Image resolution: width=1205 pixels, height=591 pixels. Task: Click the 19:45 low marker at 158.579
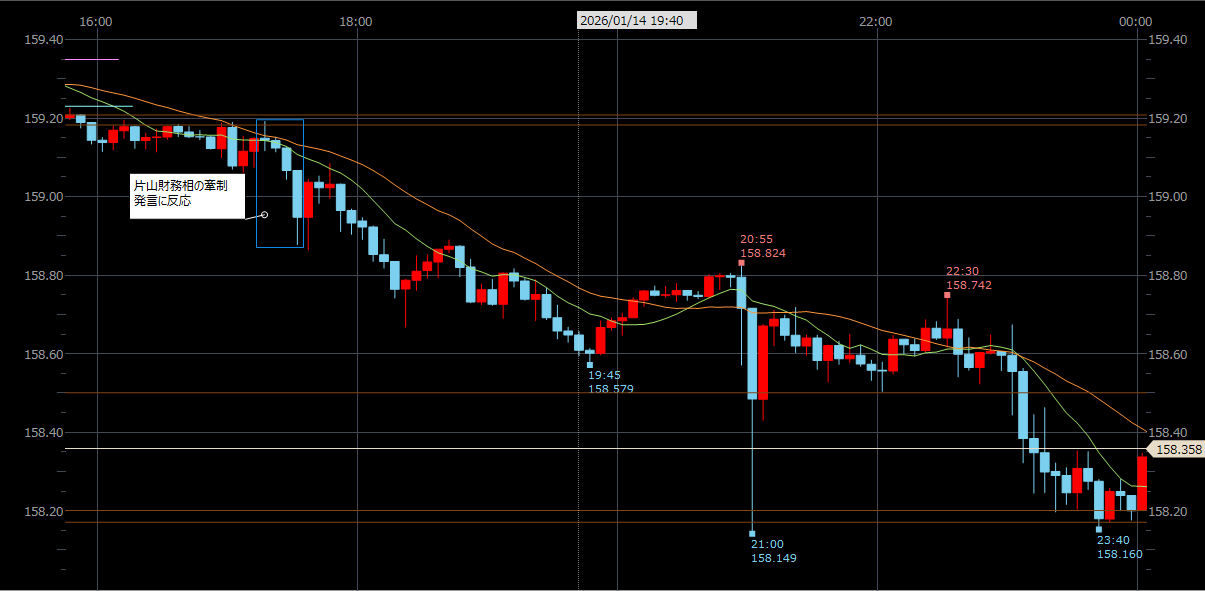[590, 365]
